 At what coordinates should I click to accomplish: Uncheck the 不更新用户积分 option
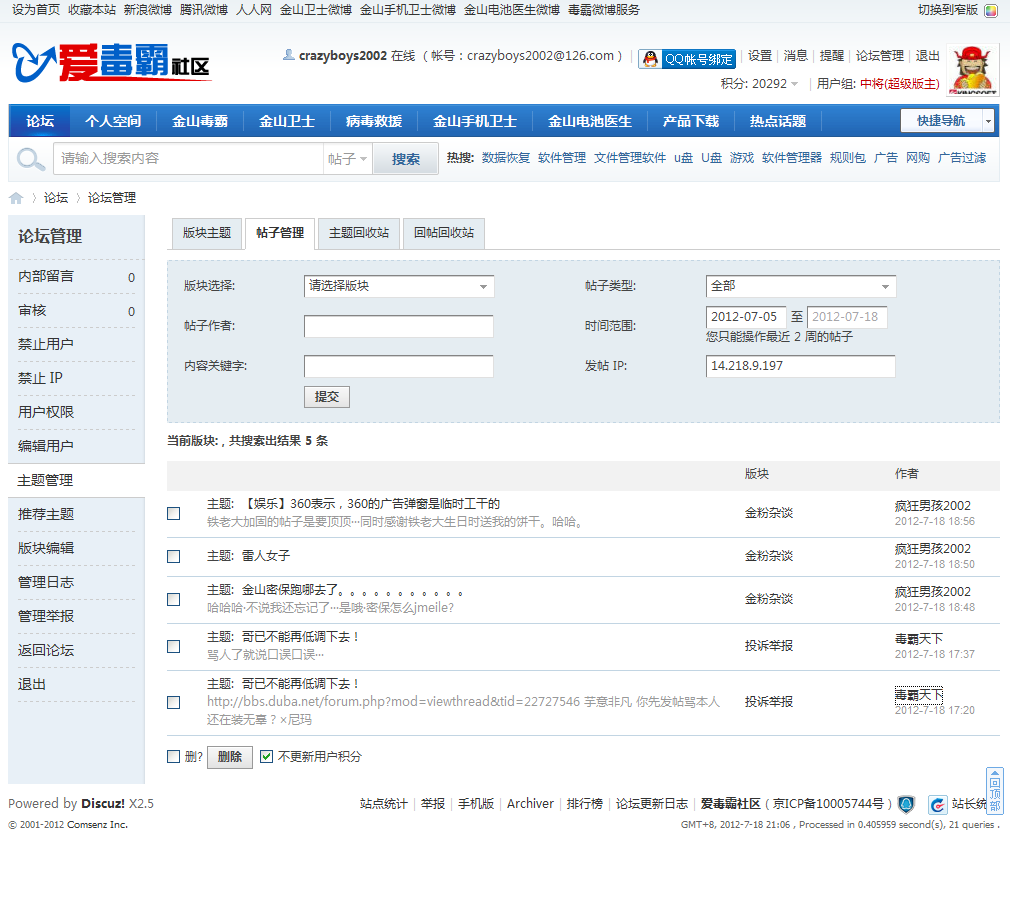pos(265,758)
